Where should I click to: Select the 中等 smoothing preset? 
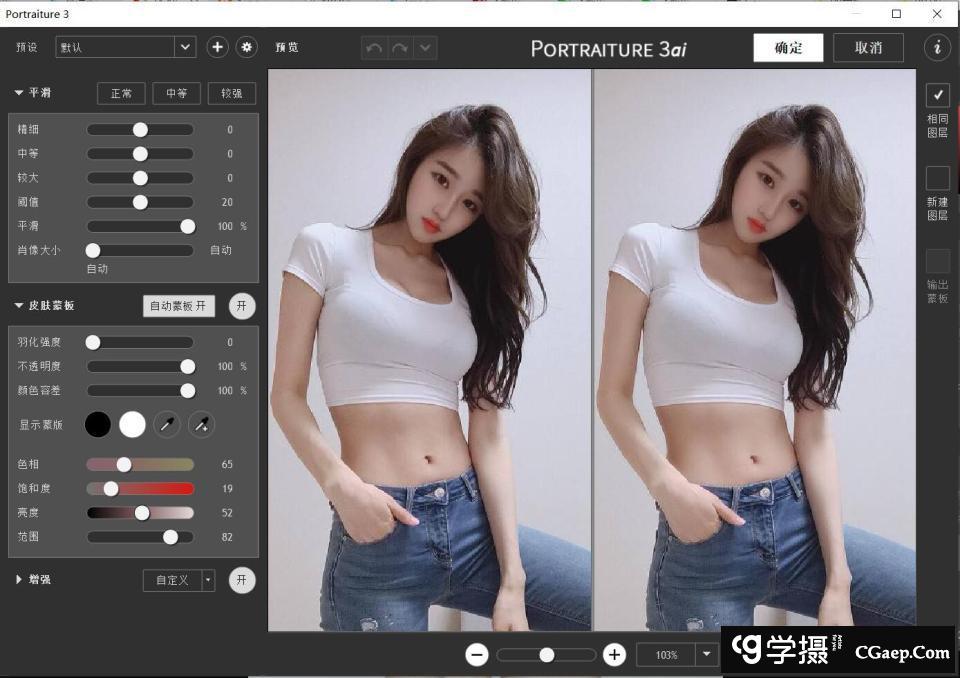(x=176, y=93)
